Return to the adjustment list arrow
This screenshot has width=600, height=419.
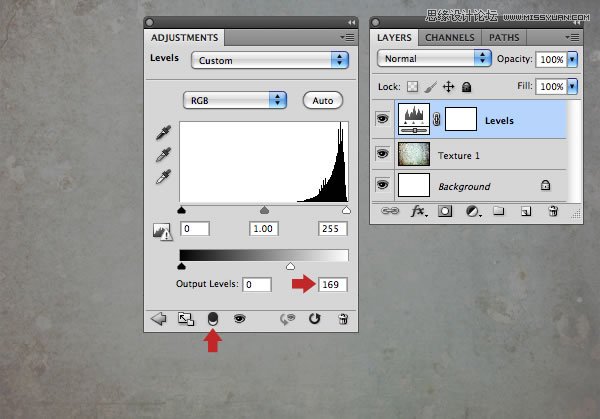coord(158,319)
